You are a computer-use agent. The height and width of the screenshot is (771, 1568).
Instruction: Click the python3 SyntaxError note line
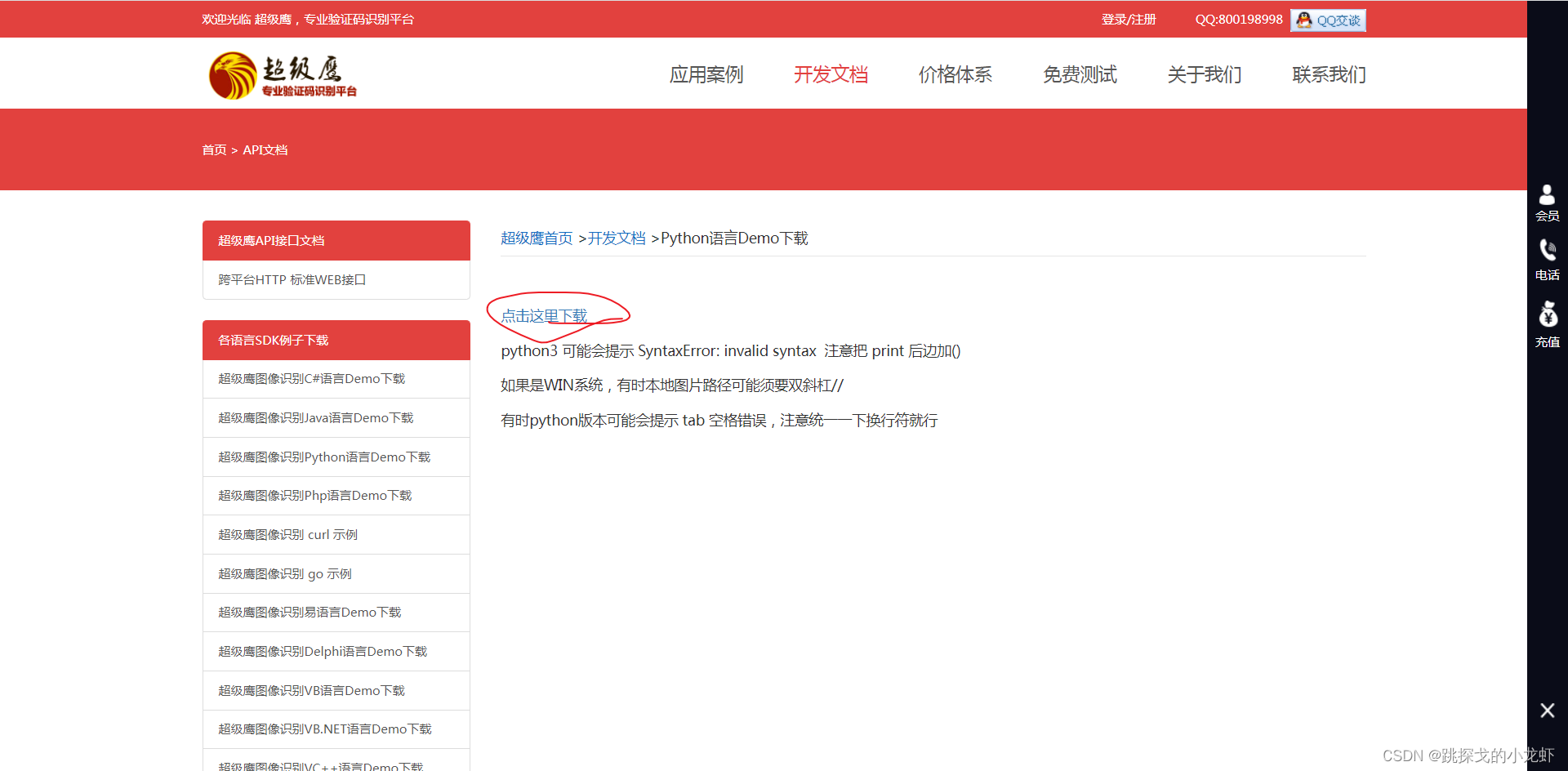(x=730, y=351)
